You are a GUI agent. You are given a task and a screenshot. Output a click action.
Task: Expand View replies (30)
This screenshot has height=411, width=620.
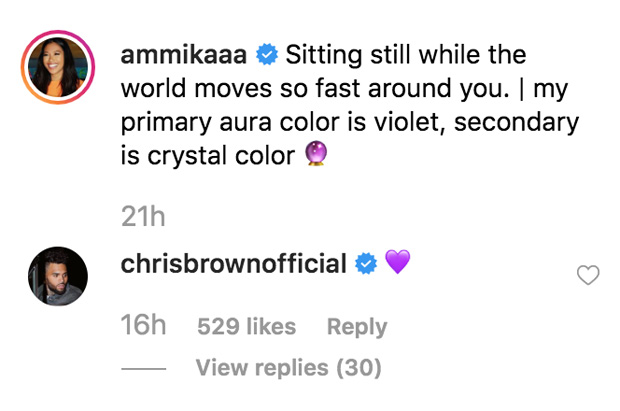[x=288, y=368]
